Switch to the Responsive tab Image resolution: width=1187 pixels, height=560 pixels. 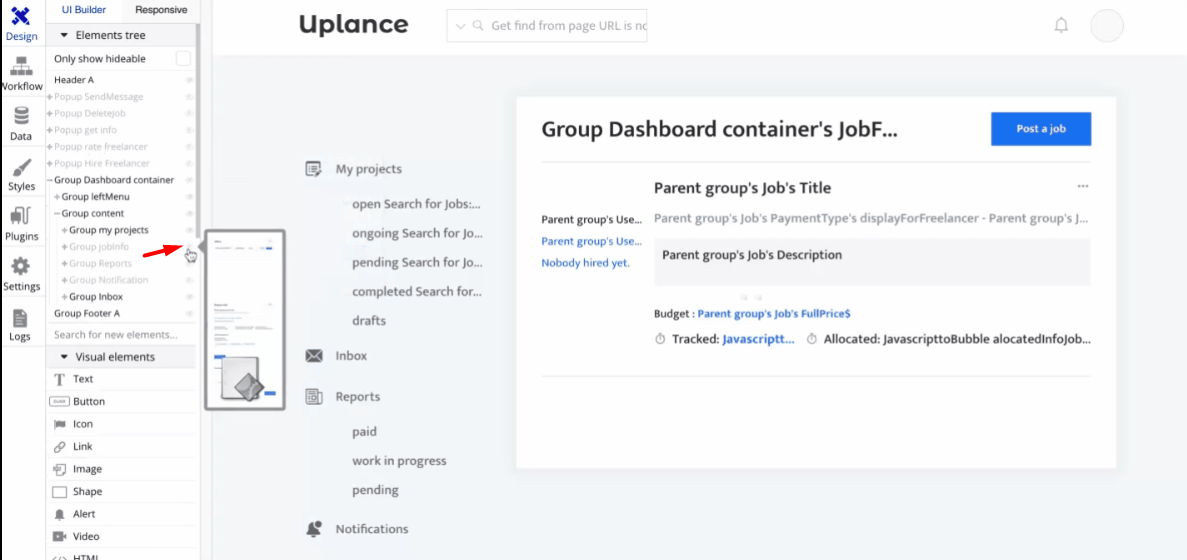160,10
